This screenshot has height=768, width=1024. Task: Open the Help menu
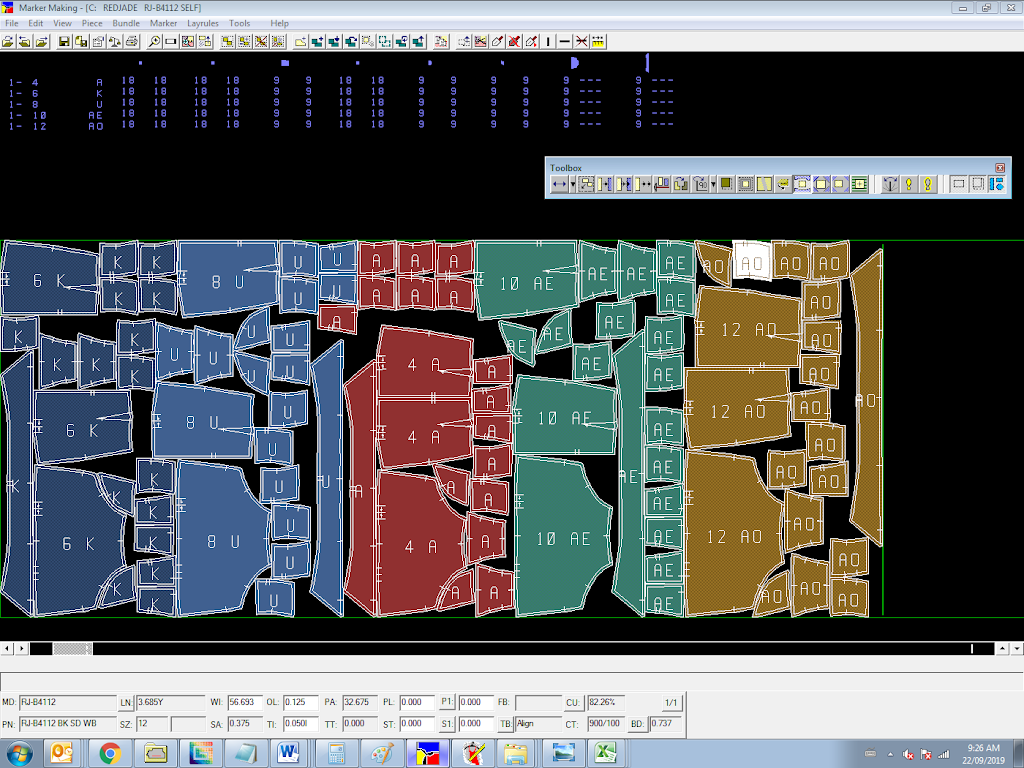pos(280,24)
